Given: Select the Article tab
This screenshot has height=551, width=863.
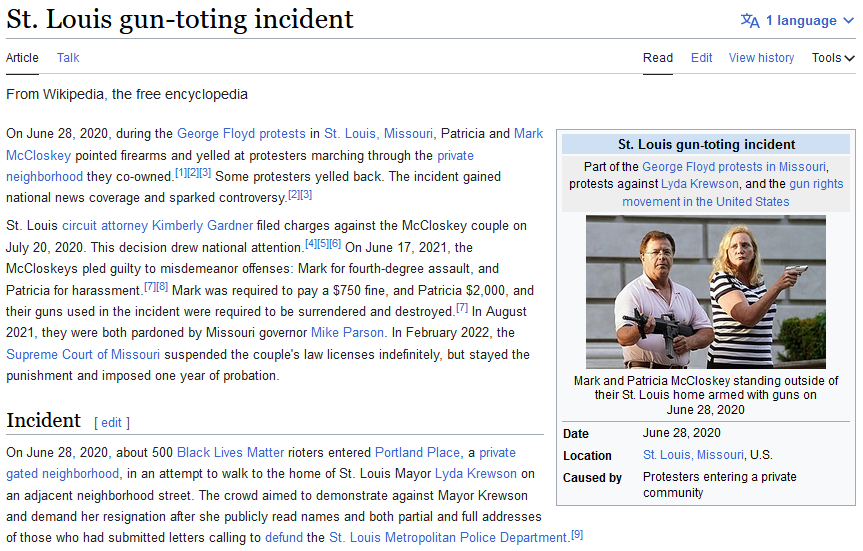Looking at the screenshot, I should click(x=22, y=58).
